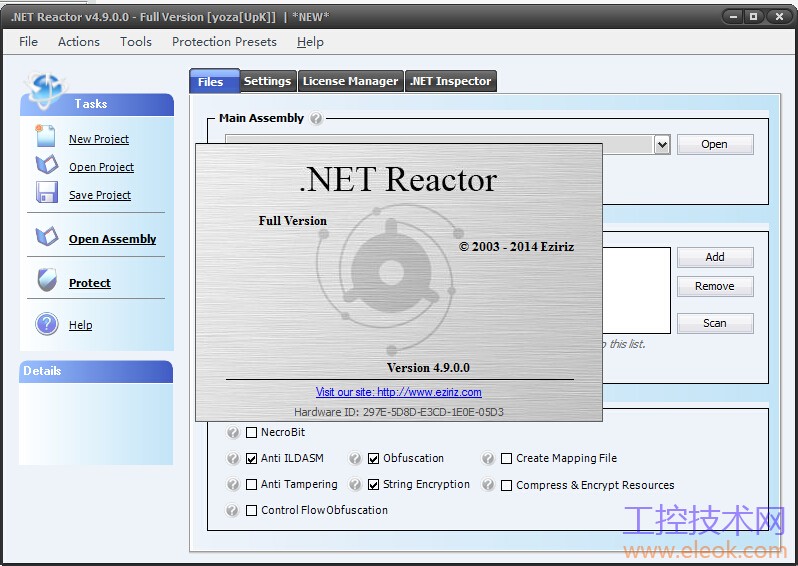Click the help icon beside Main Assembly

point(316,119)
